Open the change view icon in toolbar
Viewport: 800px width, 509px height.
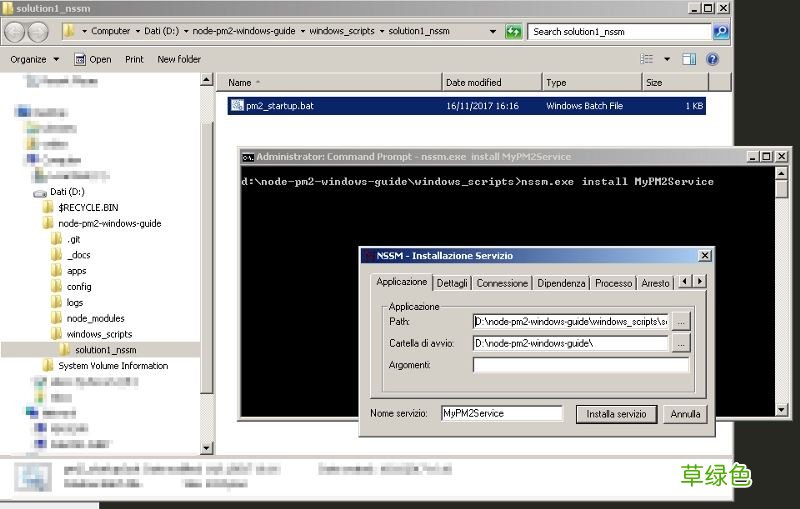coord(646,59)
